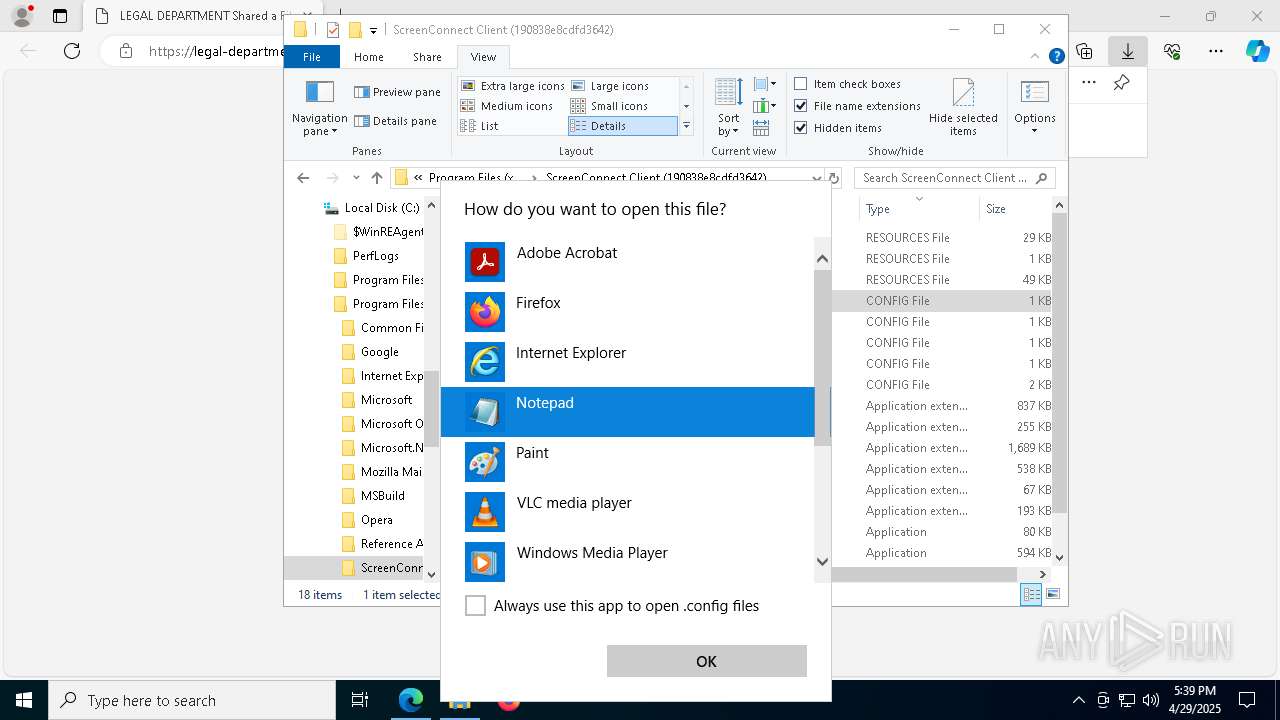This screenshot has width=1280, height=720.
Task: Click horizontal scrollbar right arrow in file list
Action: pyautogui.click(x=1042, y=574)
